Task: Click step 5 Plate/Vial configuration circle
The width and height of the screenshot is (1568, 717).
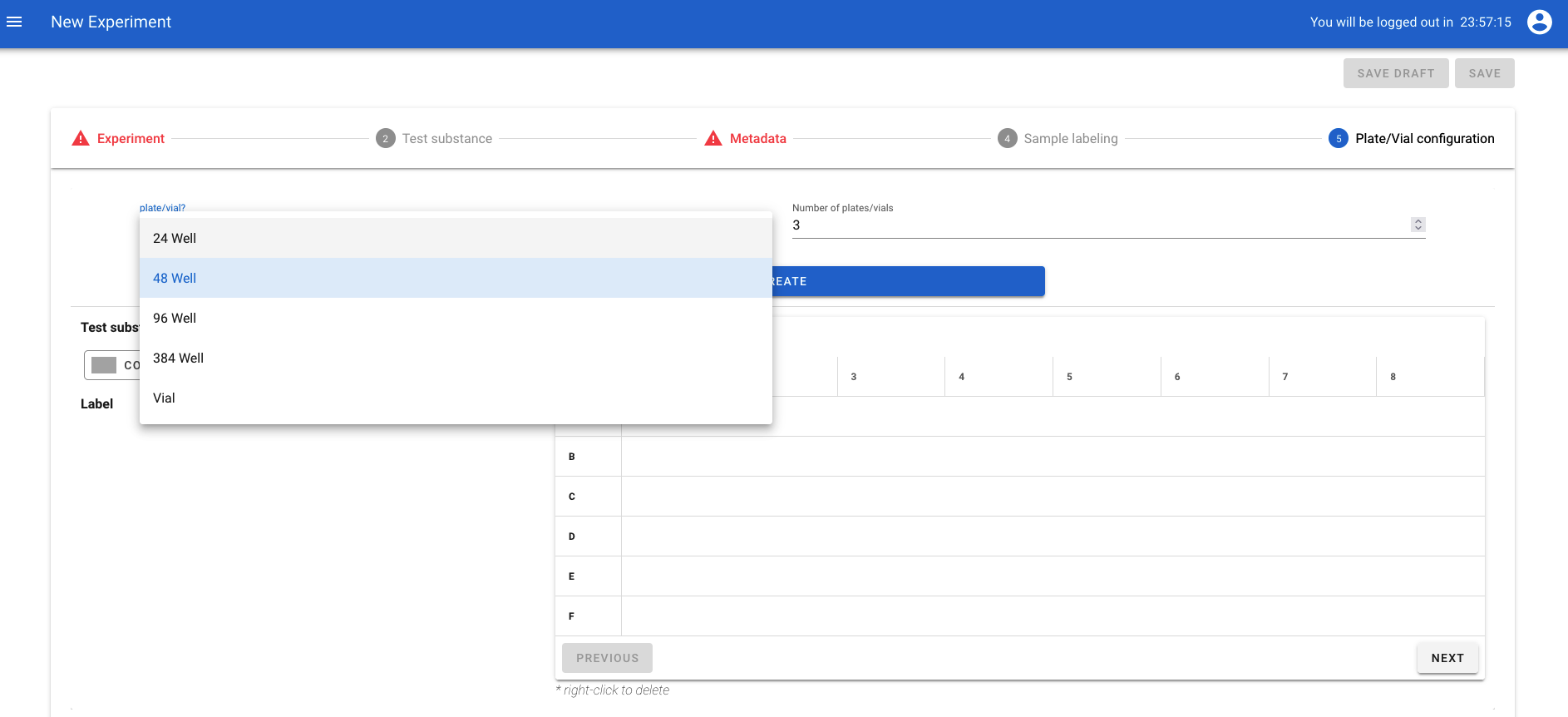Action: coord(1338,139)
